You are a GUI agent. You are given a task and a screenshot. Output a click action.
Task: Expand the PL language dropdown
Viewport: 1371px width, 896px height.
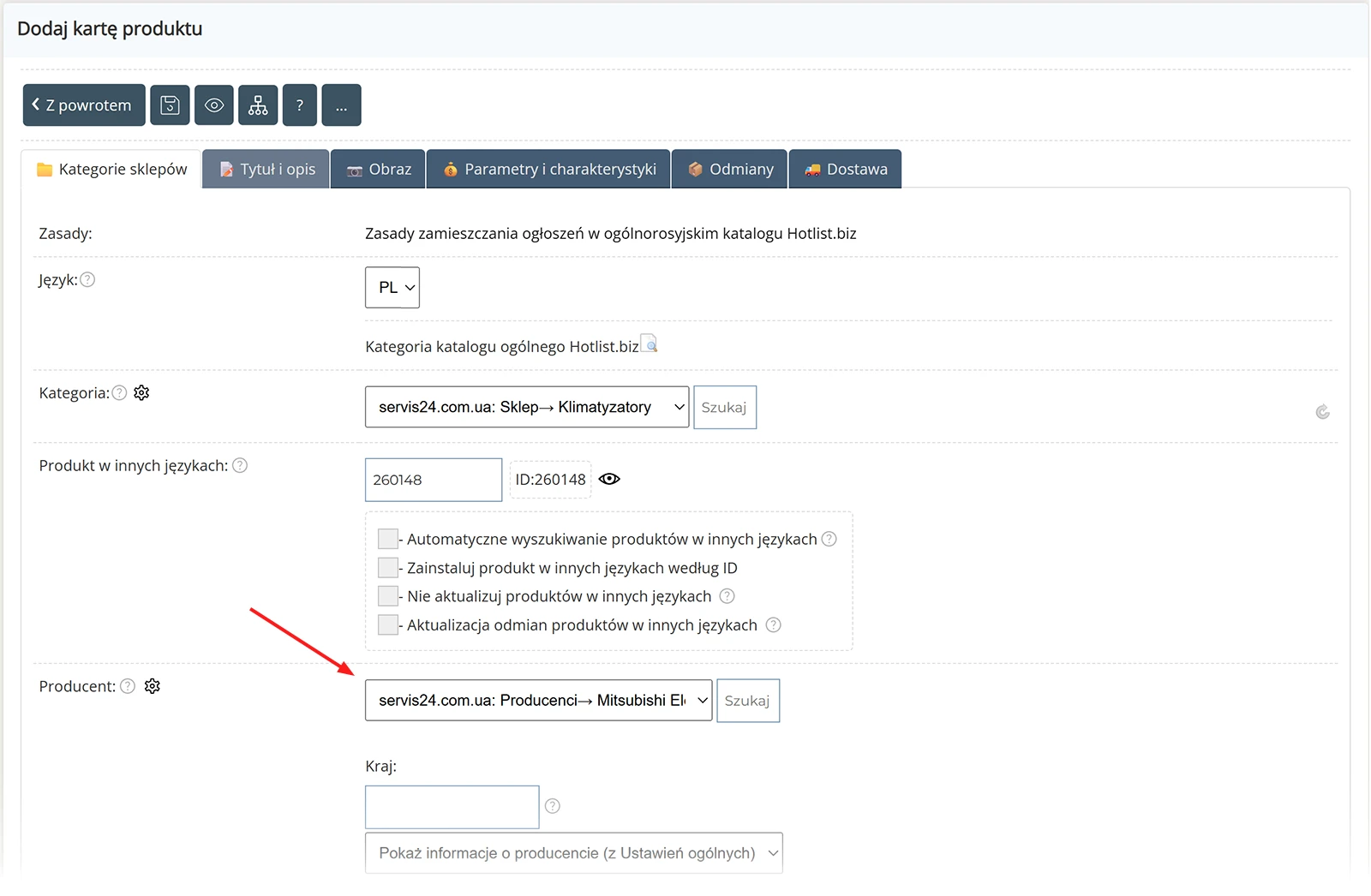coord(392,288)
